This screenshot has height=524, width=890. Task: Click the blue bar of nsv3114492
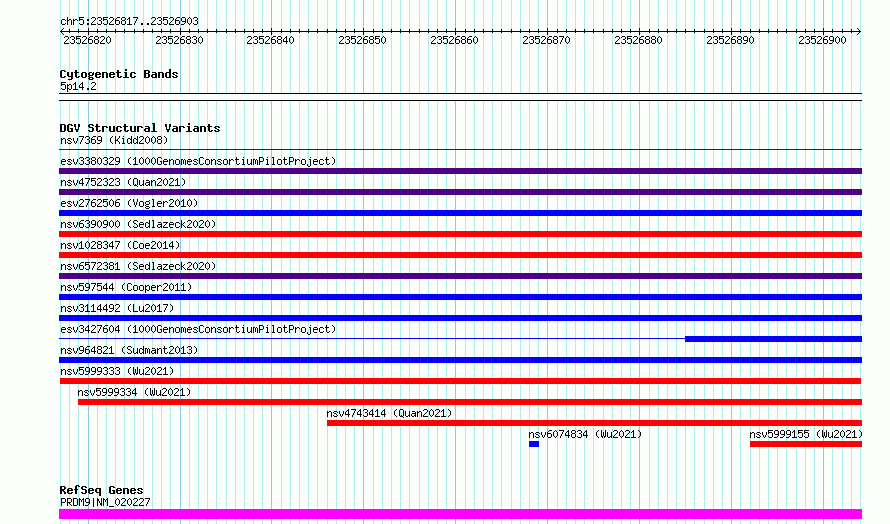point(460,318)
